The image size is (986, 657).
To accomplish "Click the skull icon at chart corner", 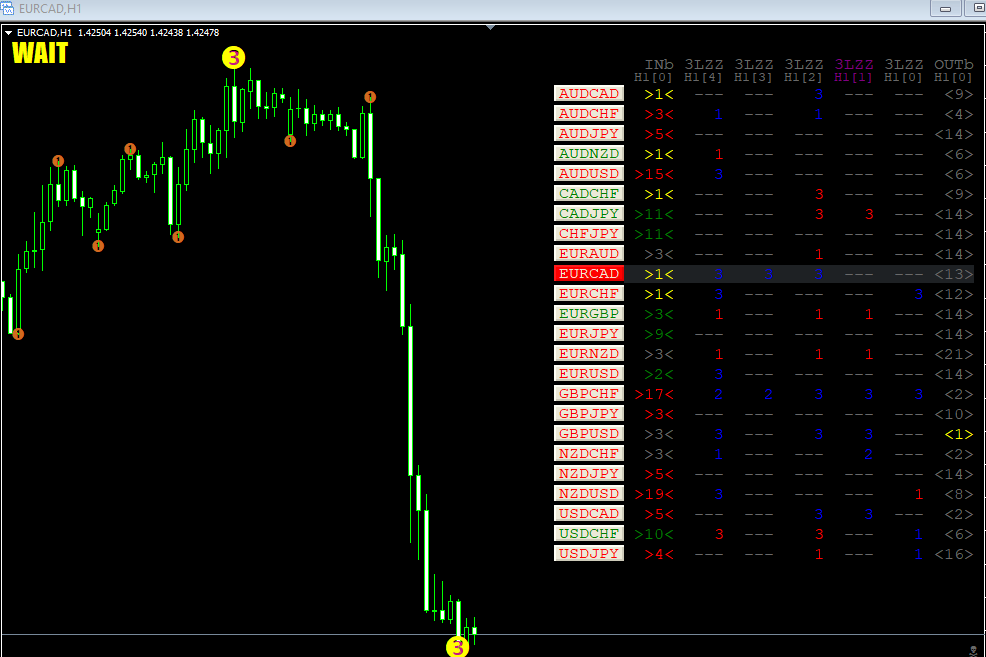I will point(973,651).
